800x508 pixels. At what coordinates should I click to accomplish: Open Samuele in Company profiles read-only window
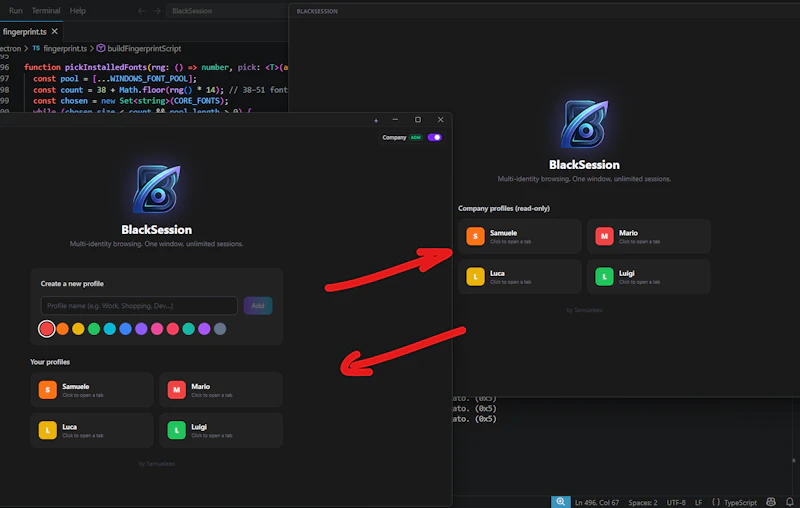click(519, 236)
